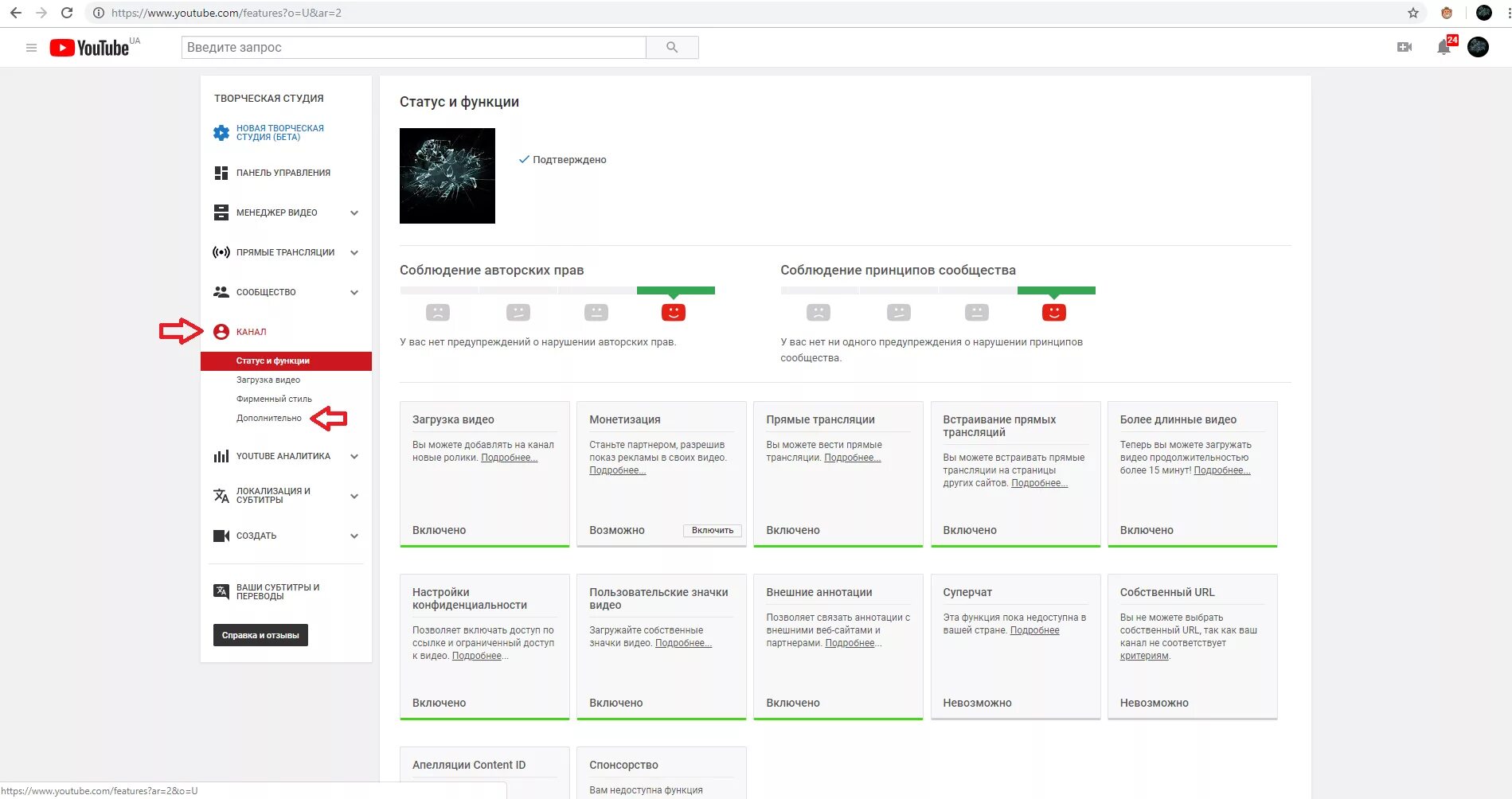The height and width of the screenshot is (799, 1512).
Task: Click the people icon for Сообщество
Action: pos(221,292)
